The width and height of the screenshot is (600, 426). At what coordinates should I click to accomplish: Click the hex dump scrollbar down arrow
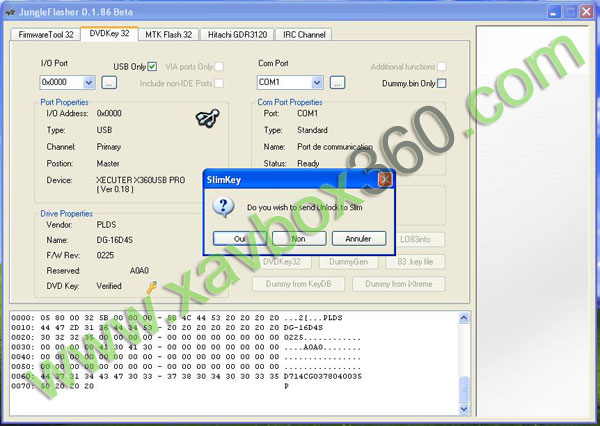point(463,409)
